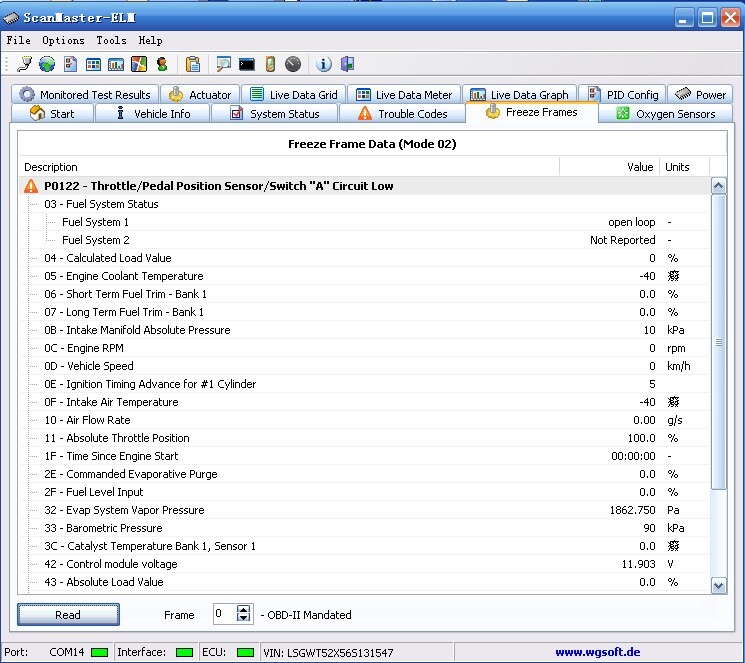Screen dimensions: 745x663
Task: Switch to Live Data Grid tab
Action: pyautogui.click(x=294, y=95)
